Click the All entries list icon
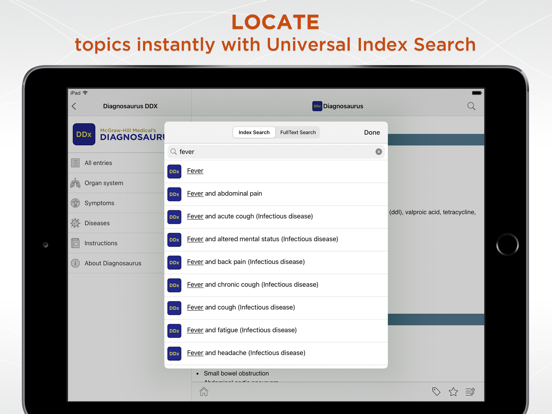Screen dimensions: 552x414 [x=75, y=163]
